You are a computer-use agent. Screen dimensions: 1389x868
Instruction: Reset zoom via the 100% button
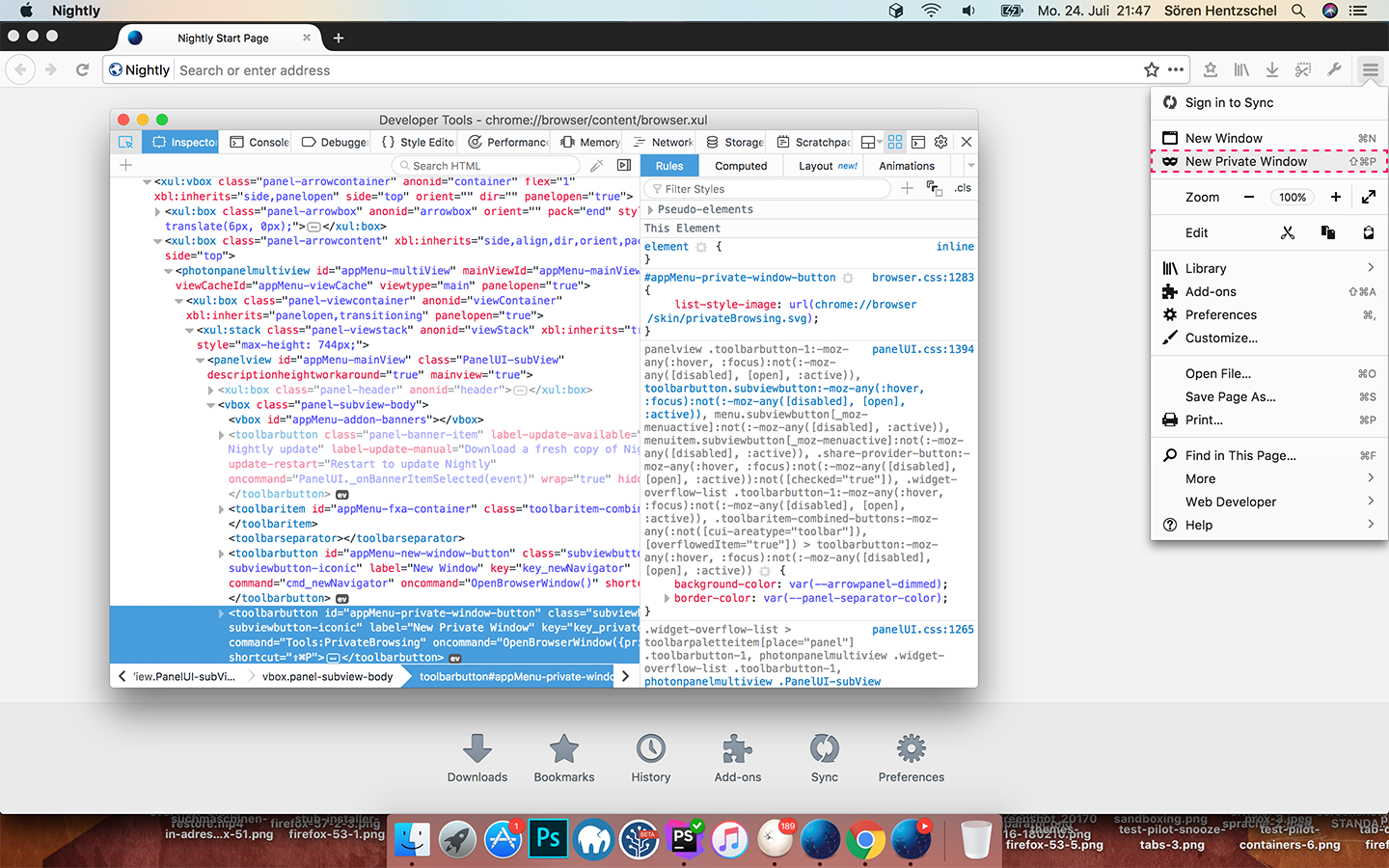coord(1293,197)
